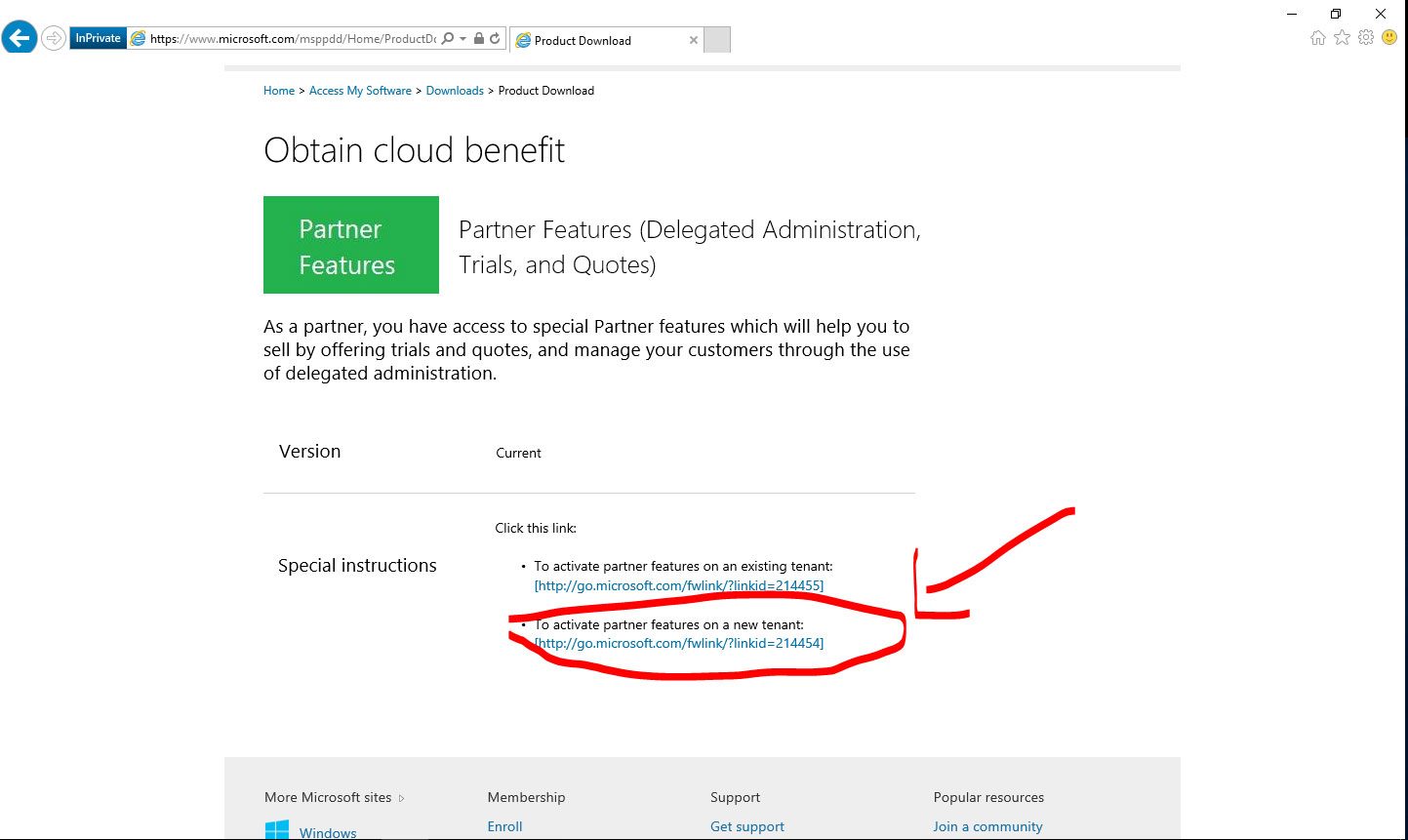The width and height of the screenshot is (1408, 840).
Task: Go back with the blue Back arrow
Action: 20,38
